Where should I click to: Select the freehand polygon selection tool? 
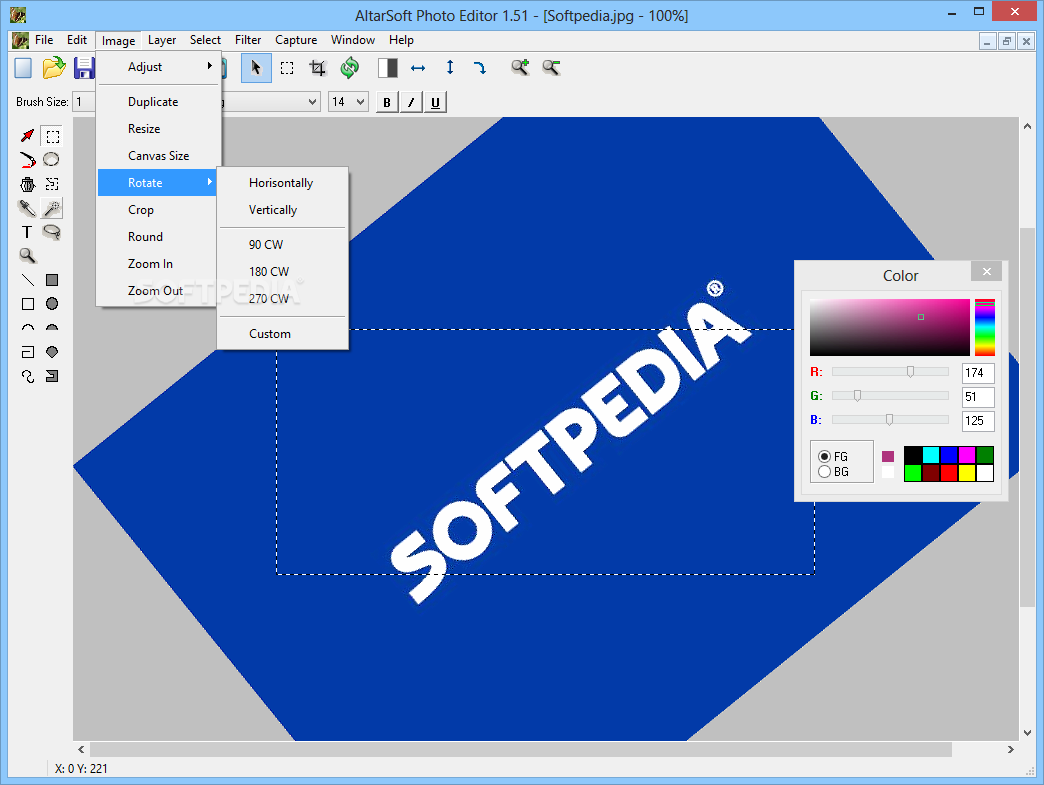(x=52, y=184)
